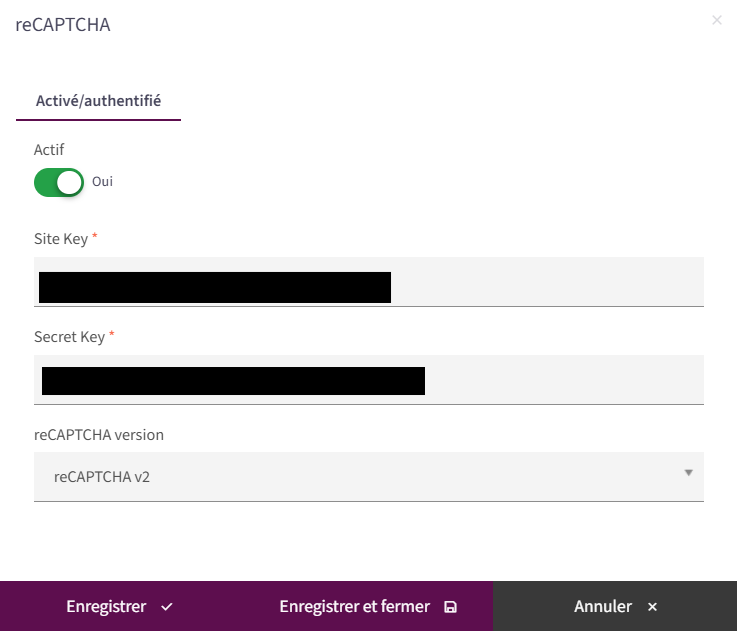Close the reCAPTCHA dialog with the X icon
The width and height of the screenshot is (737, 631).
(716, 20)
